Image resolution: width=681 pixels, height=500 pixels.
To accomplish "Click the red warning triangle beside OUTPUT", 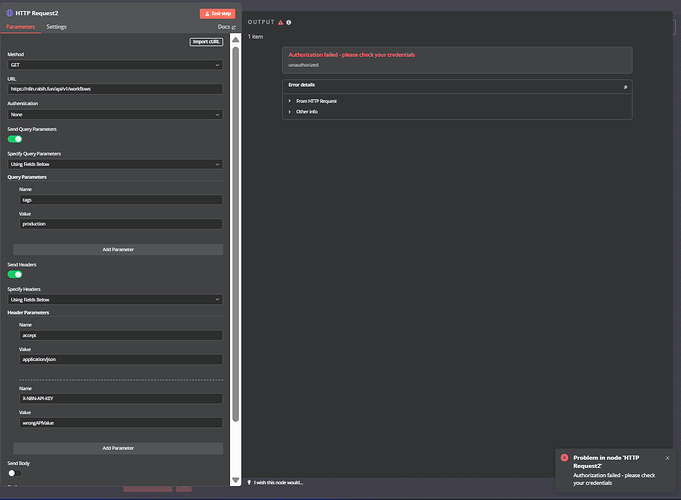I will coord(280,21).
